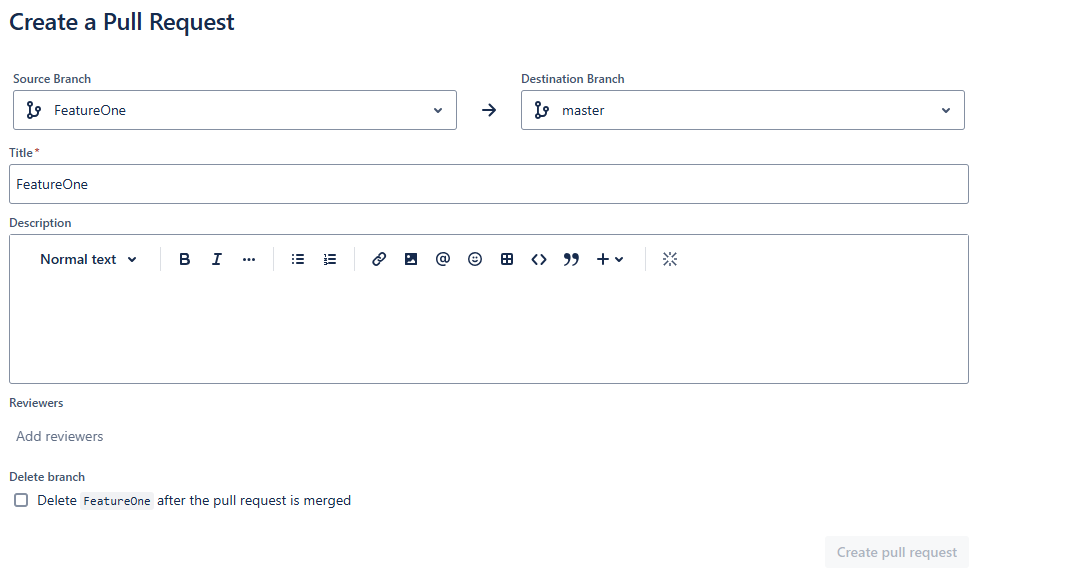Click the Create pull request button
The image size is (1079, 577).
(x=897, y=552)
